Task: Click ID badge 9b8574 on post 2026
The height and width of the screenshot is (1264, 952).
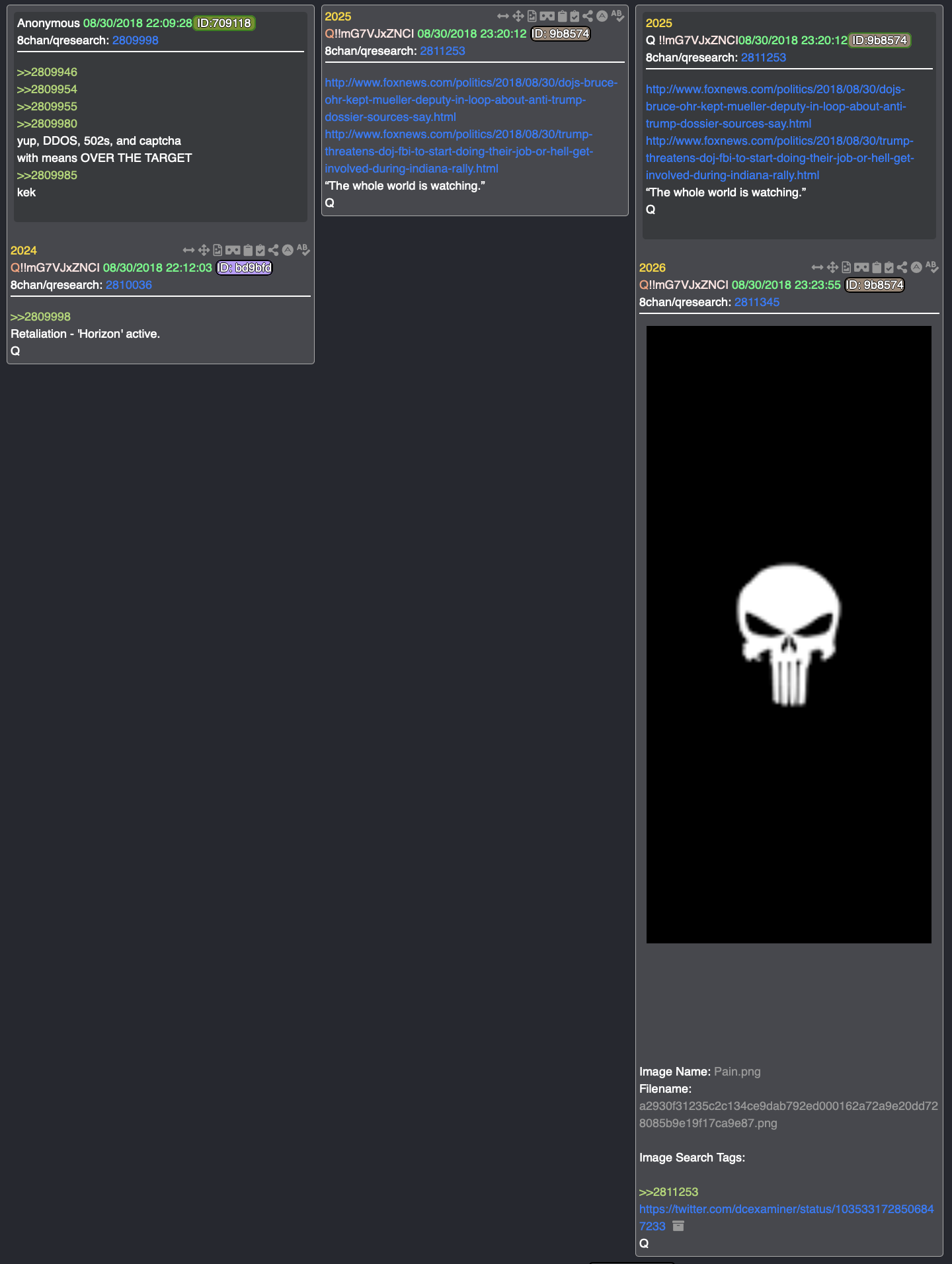Action: (875, 285)
